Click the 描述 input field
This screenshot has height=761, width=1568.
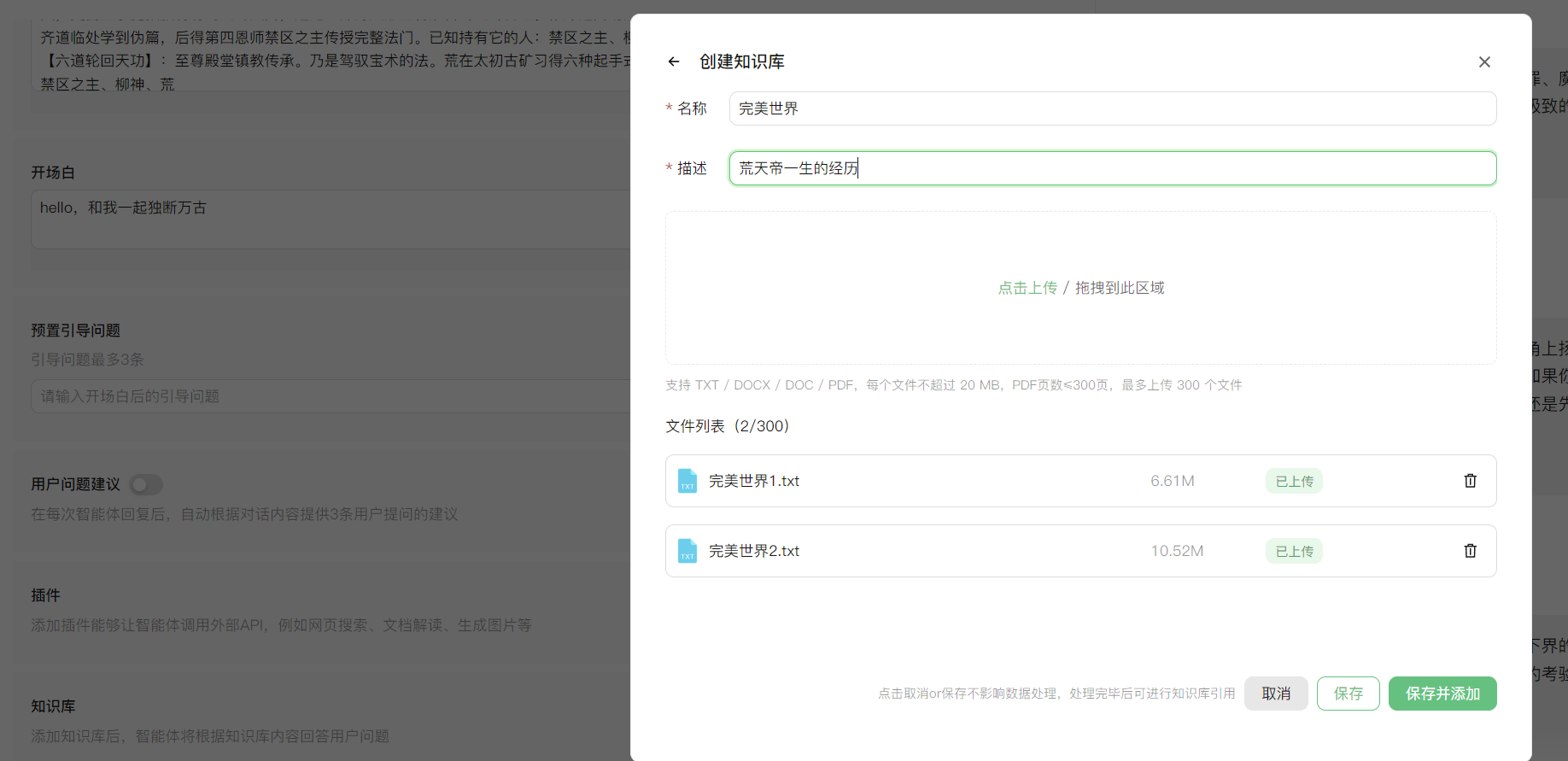tap(1113, 168)
